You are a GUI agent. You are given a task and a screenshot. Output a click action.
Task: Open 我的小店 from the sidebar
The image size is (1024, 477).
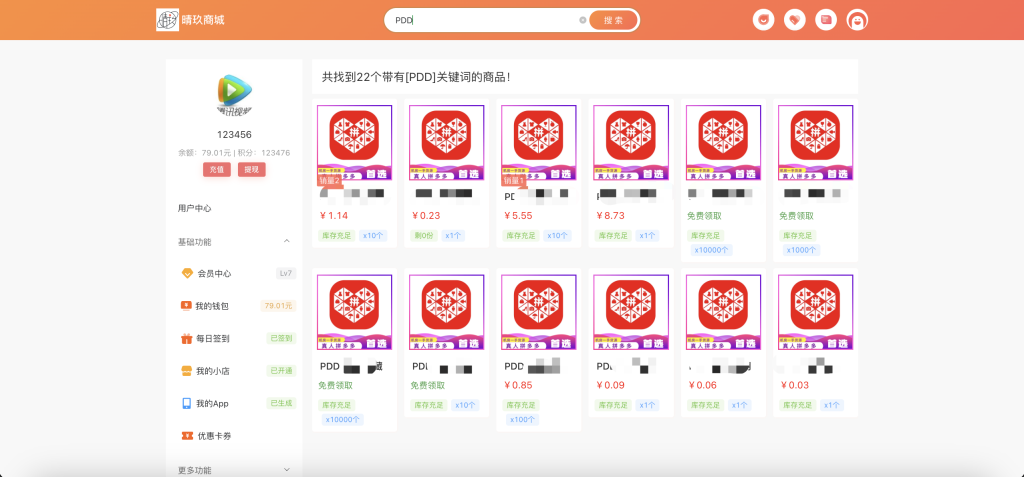click(x=213, y=371)
